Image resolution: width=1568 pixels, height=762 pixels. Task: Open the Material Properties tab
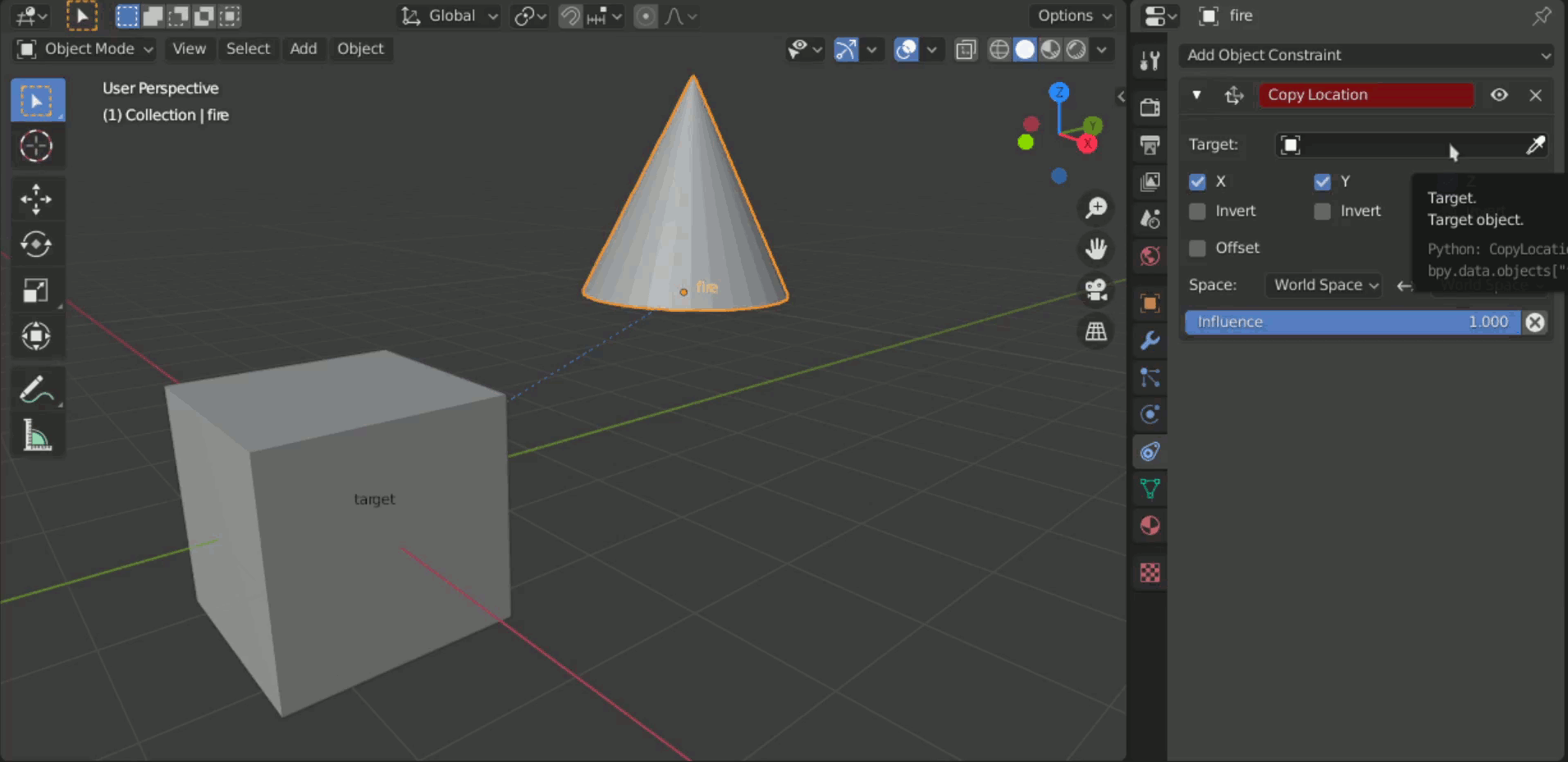pos(1149,526)
